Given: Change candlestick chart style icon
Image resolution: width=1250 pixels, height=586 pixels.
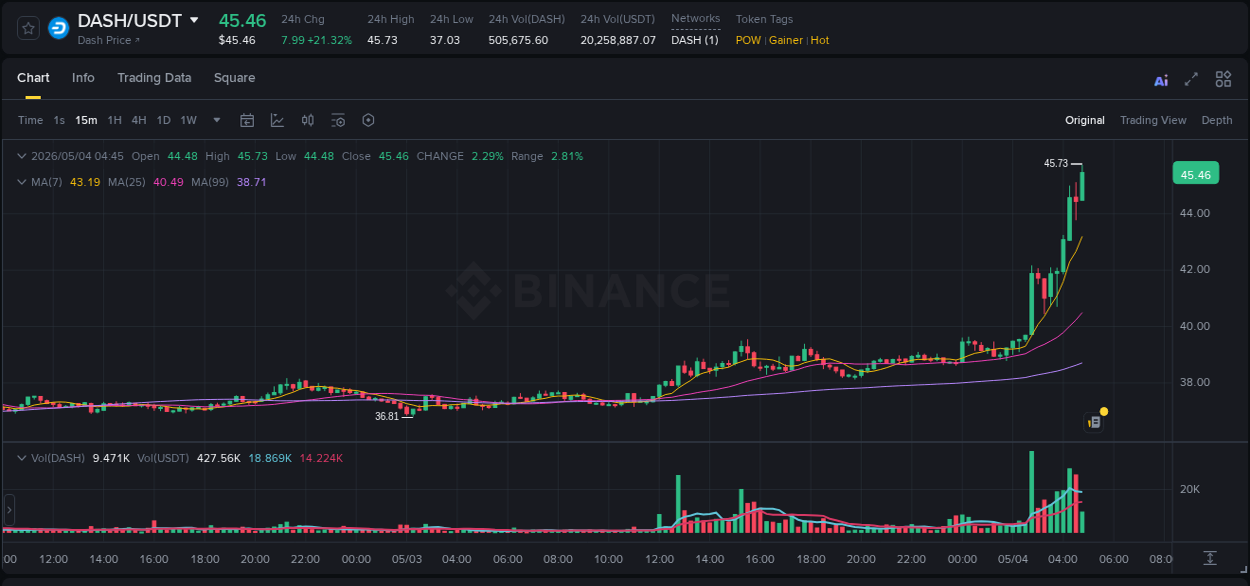Looking at the screenshot, I should 308,120.
